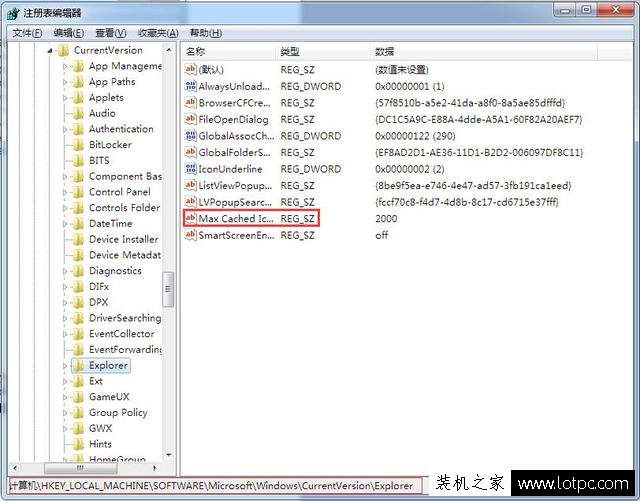Select the data value 0x00000002 (2)
The image size is (640, 501).
(x=410, y=169)
